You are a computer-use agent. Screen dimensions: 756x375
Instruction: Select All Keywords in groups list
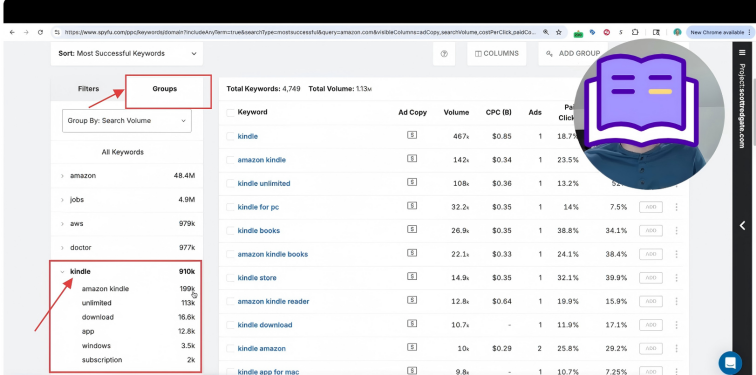(122, 152)
